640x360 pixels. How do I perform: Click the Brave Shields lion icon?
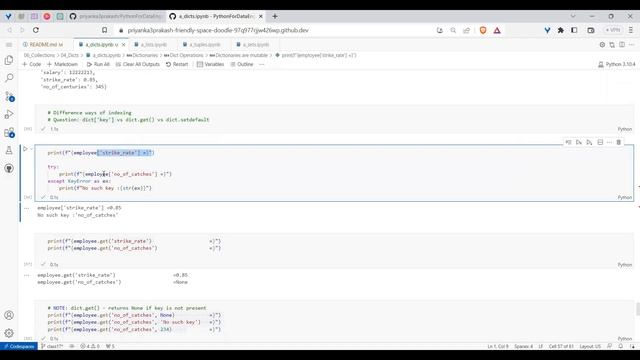pyautogui.click(x=483, y=30)
